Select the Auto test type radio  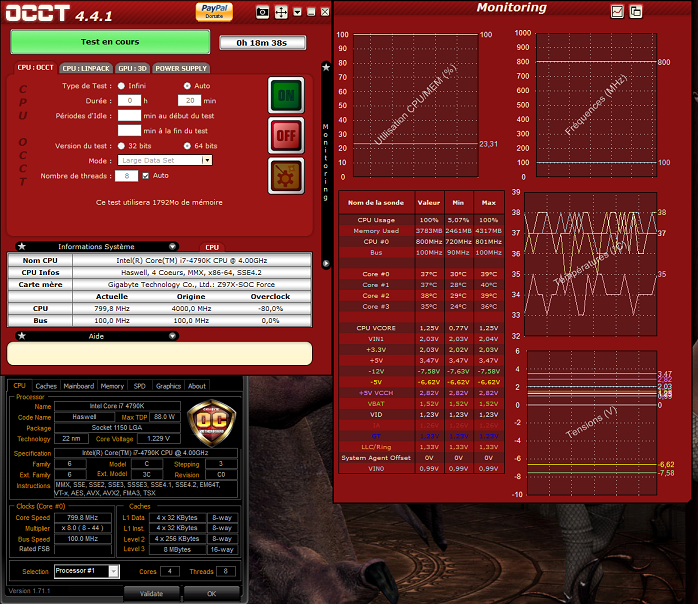coord(187,86)
